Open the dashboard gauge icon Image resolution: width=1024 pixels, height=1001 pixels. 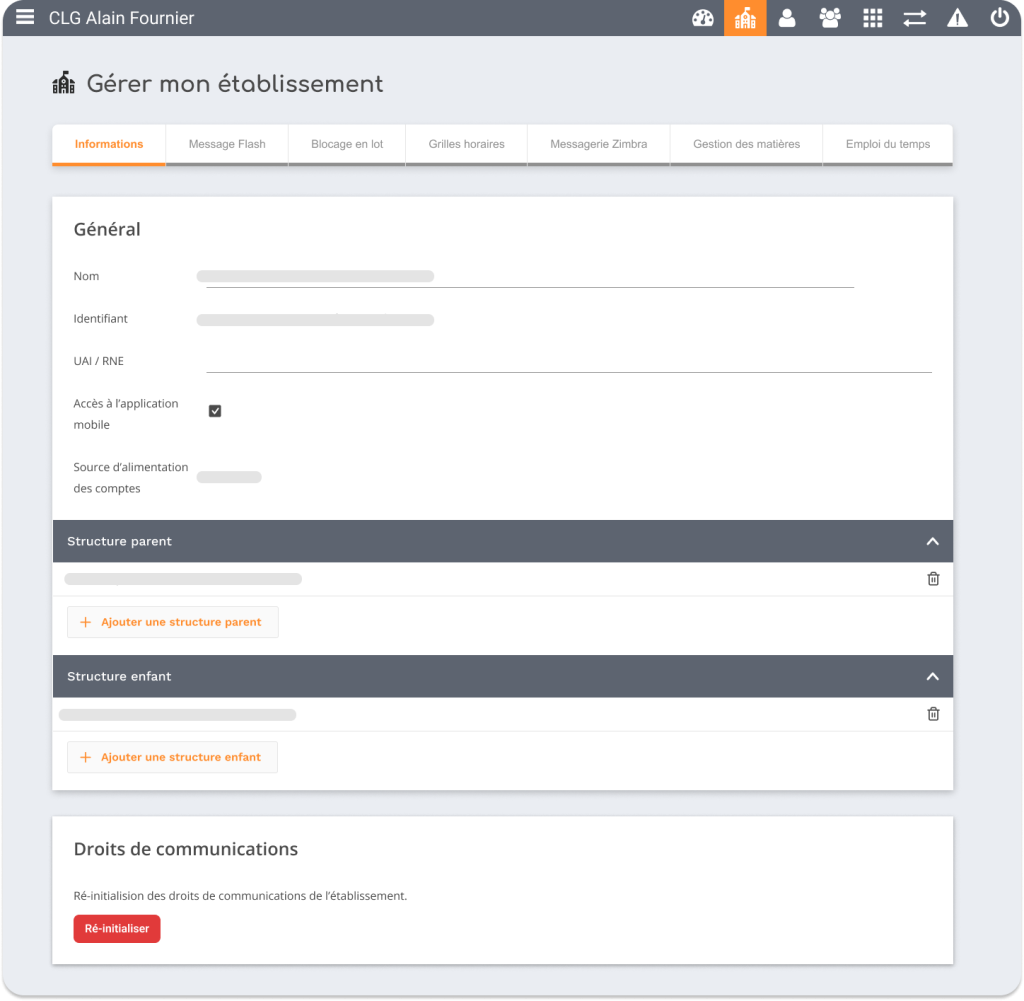[x=703, y=18]
